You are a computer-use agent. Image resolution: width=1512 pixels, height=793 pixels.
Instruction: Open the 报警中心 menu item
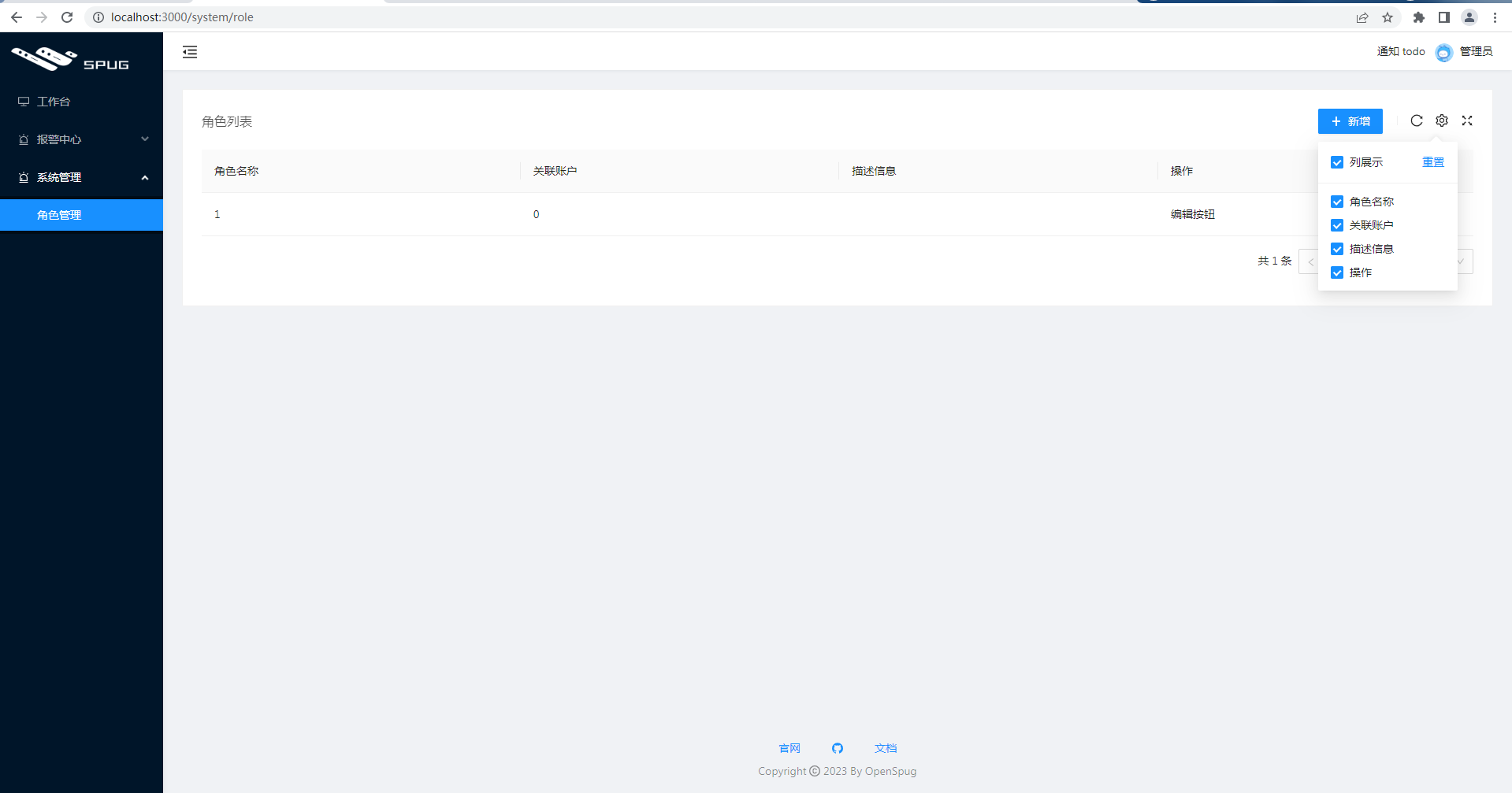click(x=81, y=139)
